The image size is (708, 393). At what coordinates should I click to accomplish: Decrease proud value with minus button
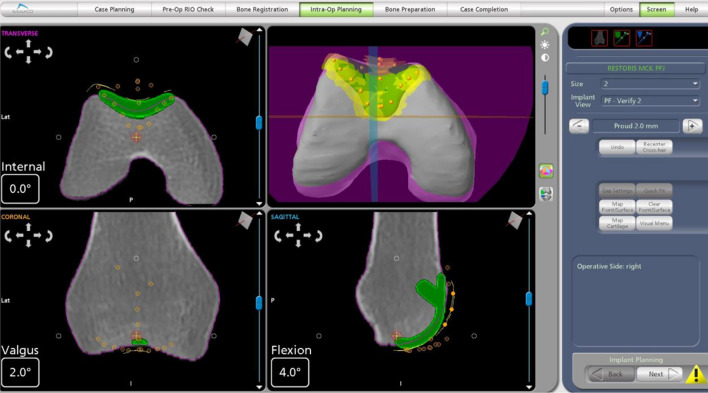tap(579, 126)
